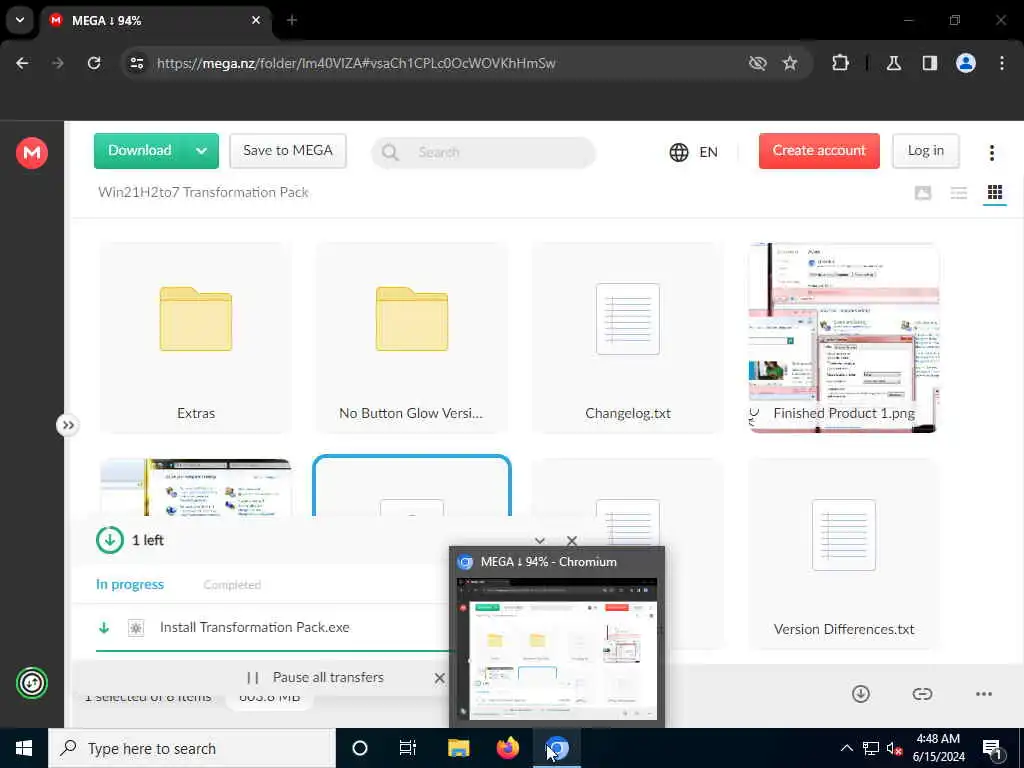Collapse the transfers panel chevron
The image size is (1024, 768).
[539, 541]
